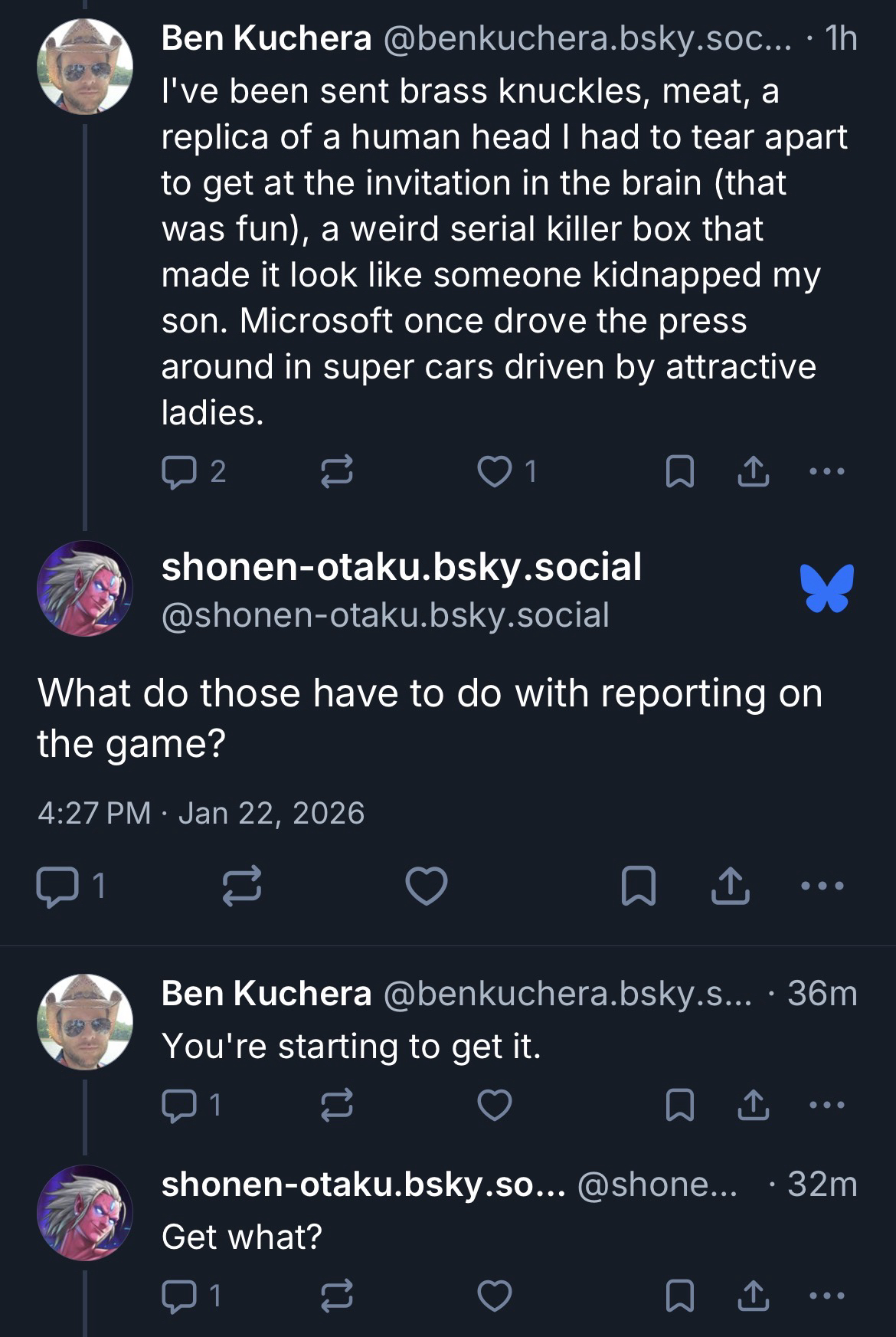
Task: Bookmark the main shonen-otaku post
Action: coord(638,886)
